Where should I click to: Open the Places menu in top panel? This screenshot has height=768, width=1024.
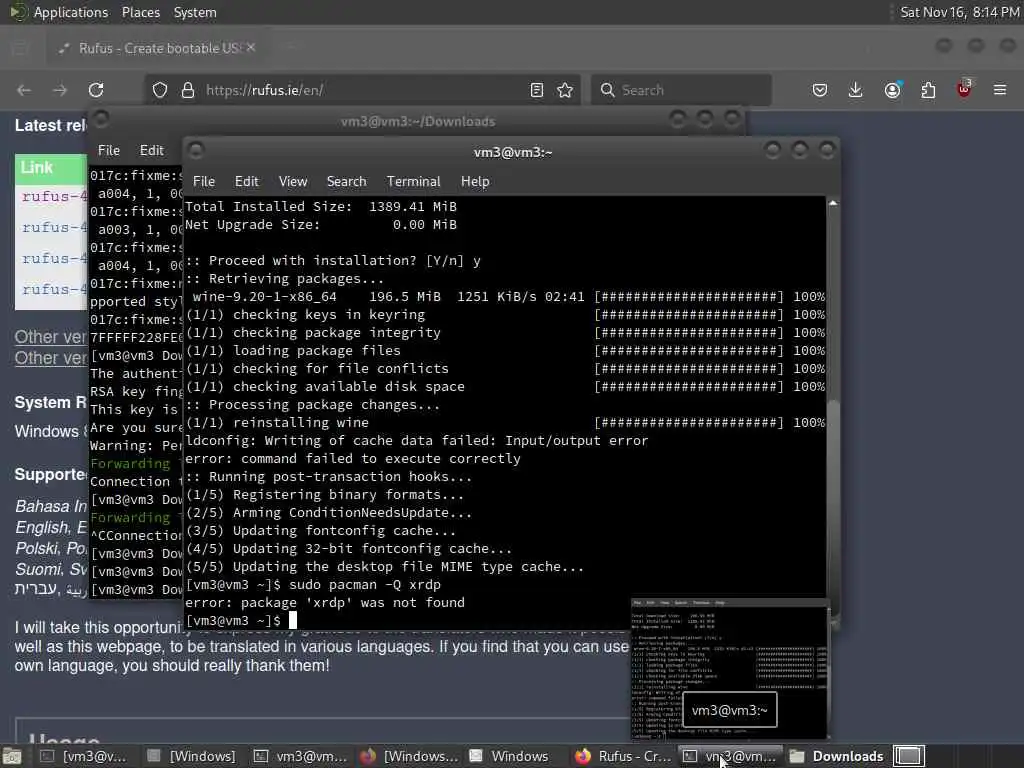(140, 12)
